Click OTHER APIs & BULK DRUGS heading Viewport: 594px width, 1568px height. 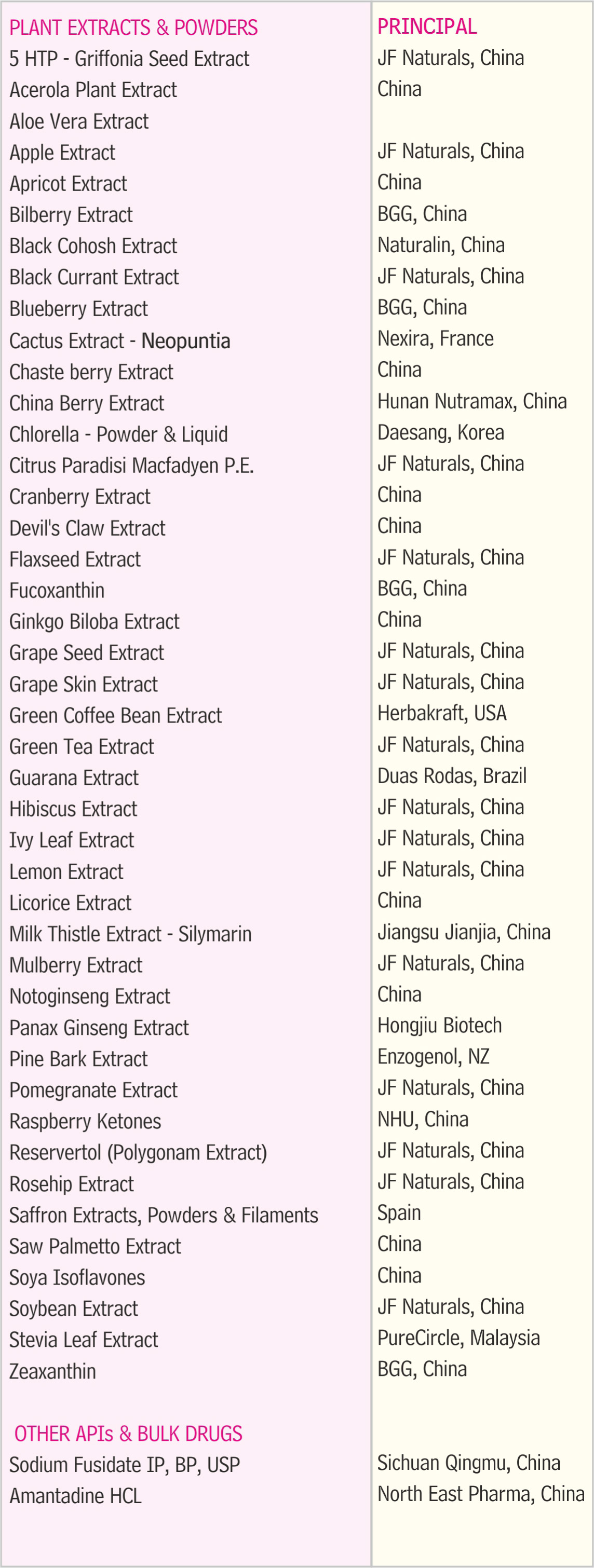click(x=128, y=1434)
